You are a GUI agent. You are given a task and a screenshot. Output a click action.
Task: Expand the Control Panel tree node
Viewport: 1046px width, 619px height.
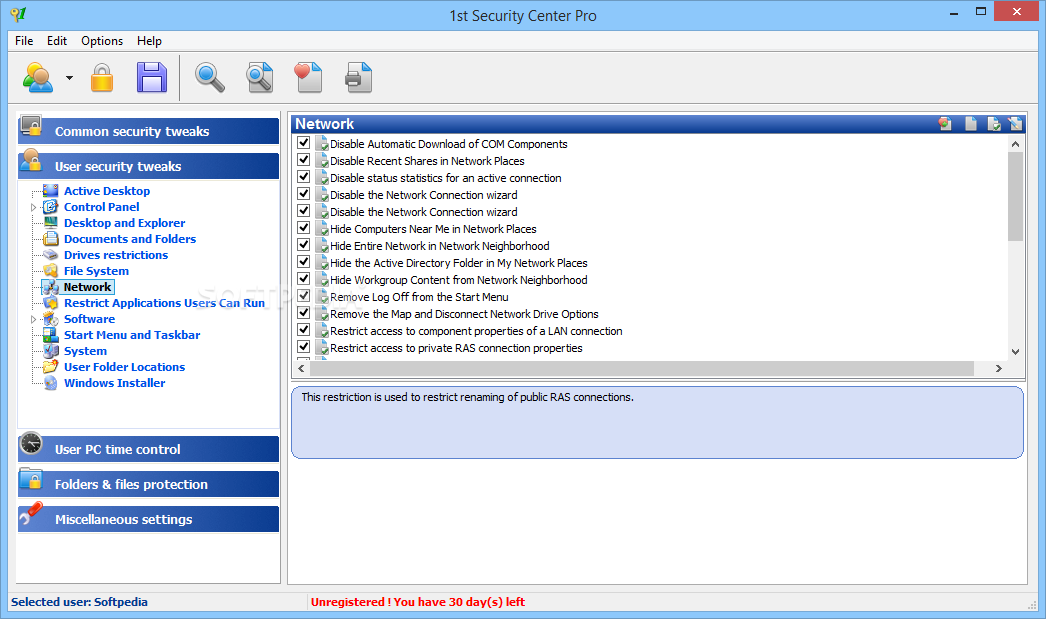point(33,207)
